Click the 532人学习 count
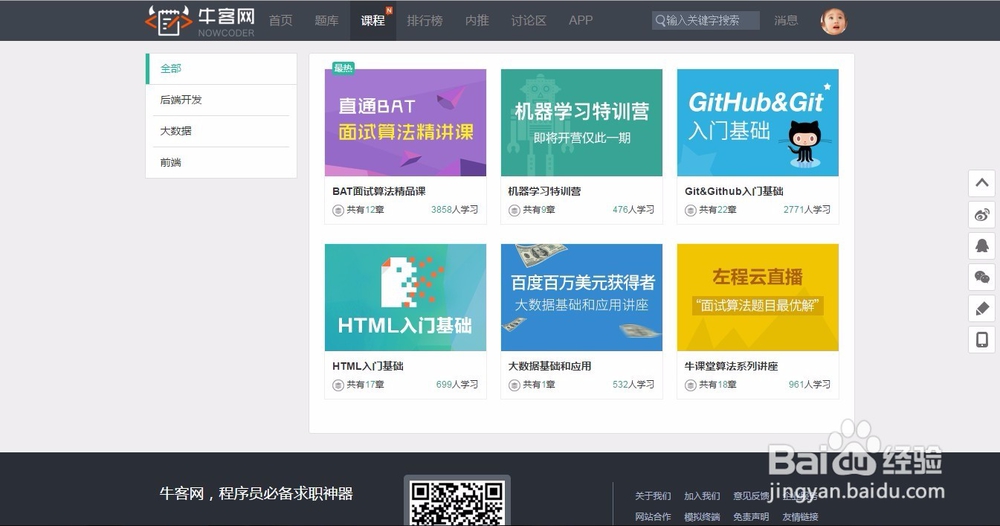The height and width of the screenshot is (526, 1000). 633,384
